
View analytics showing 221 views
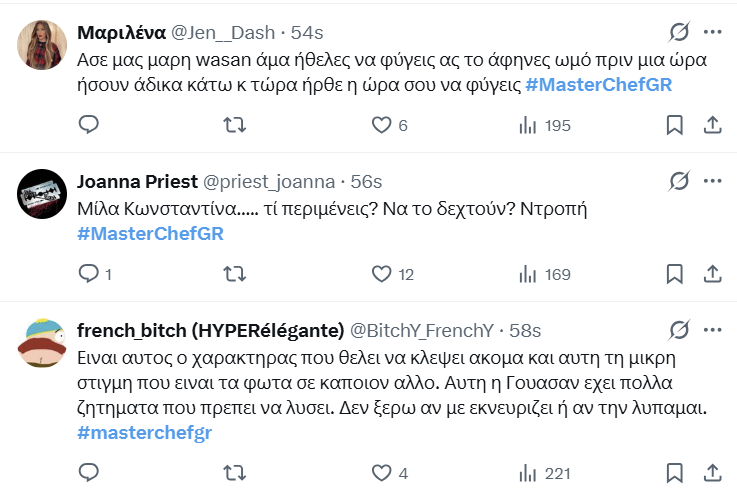click(x=544, y=472)
